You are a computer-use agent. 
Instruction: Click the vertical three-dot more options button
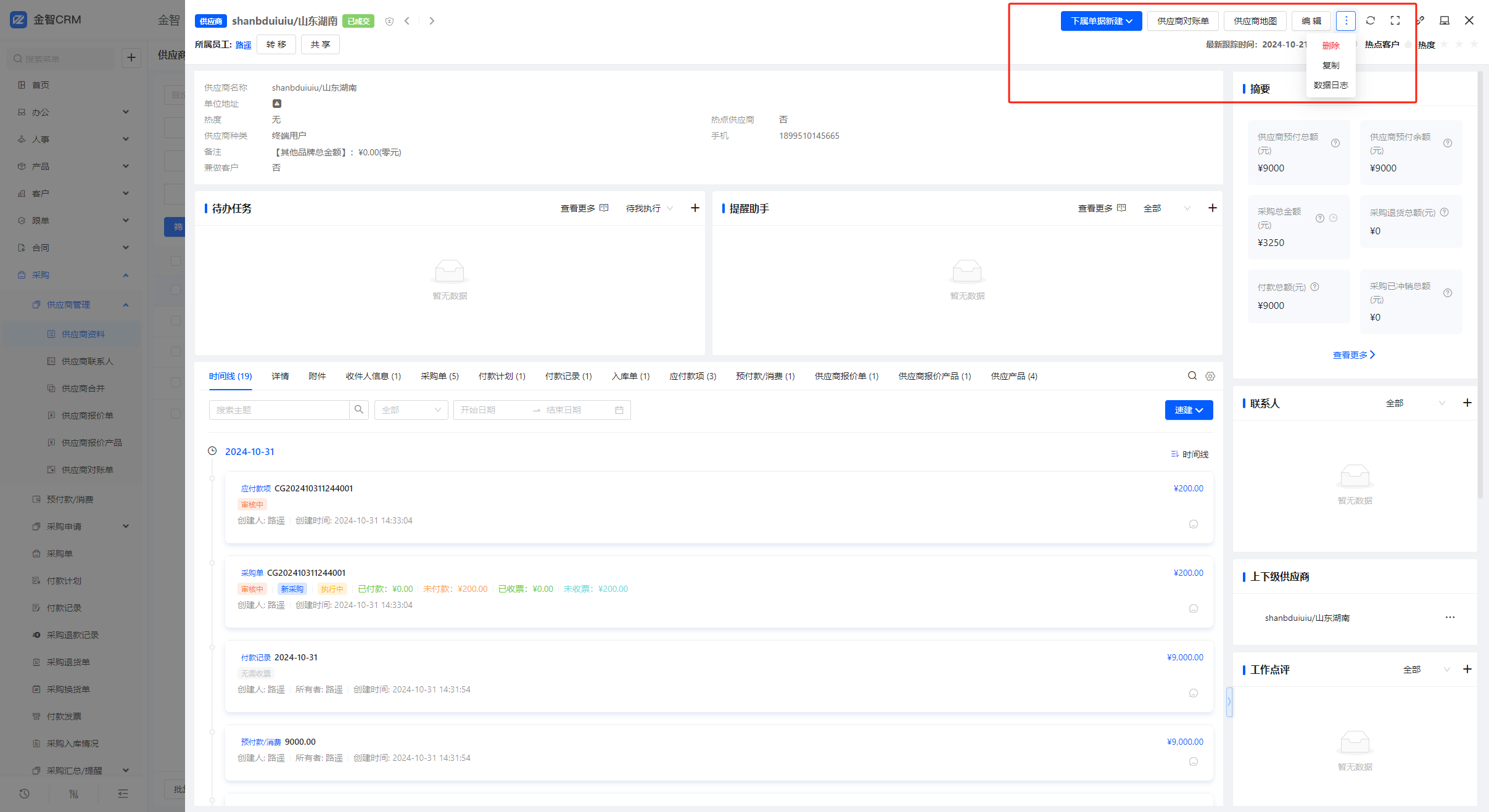1345,21
